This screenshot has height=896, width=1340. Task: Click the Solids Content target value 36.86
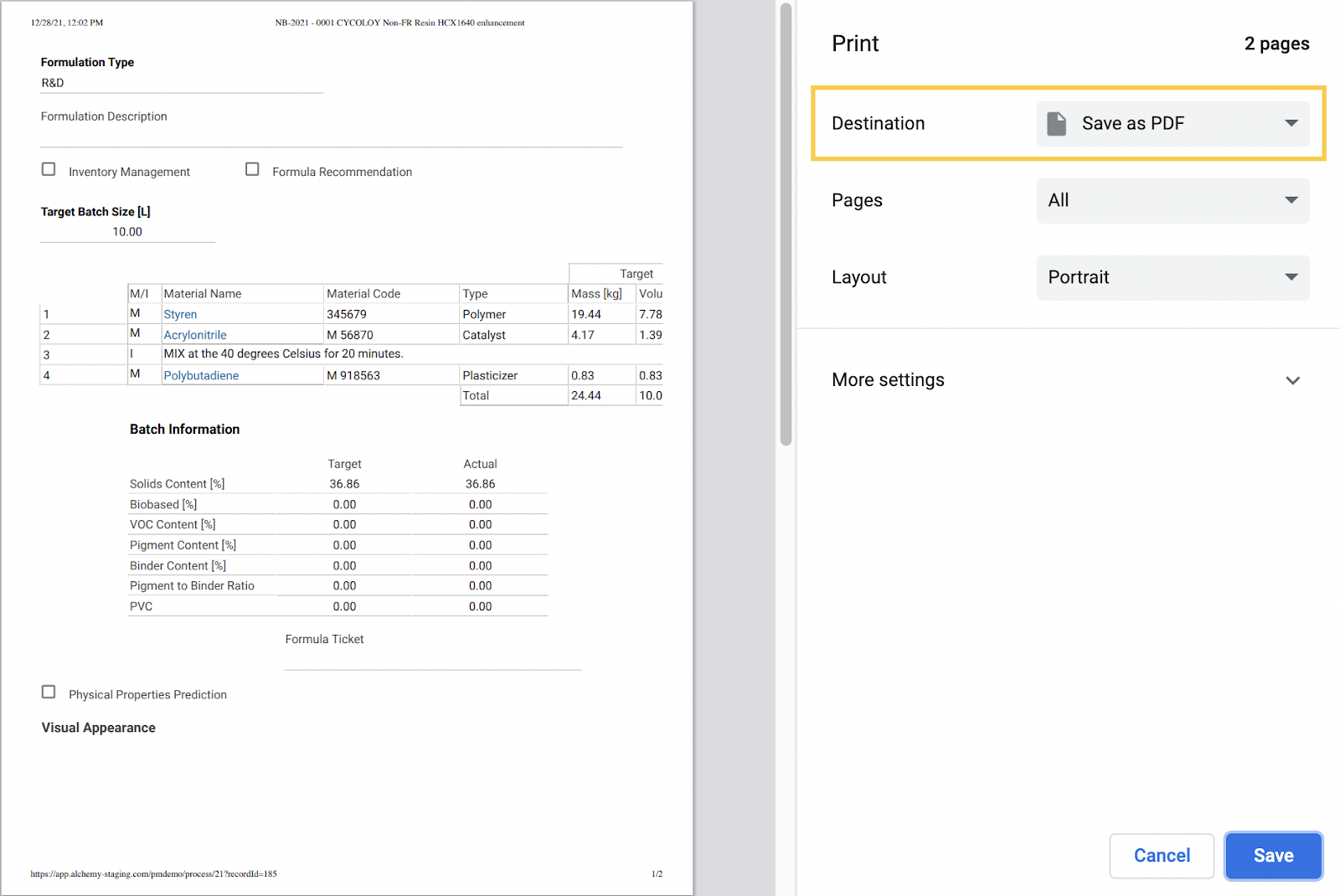click(x=344, y=484)
